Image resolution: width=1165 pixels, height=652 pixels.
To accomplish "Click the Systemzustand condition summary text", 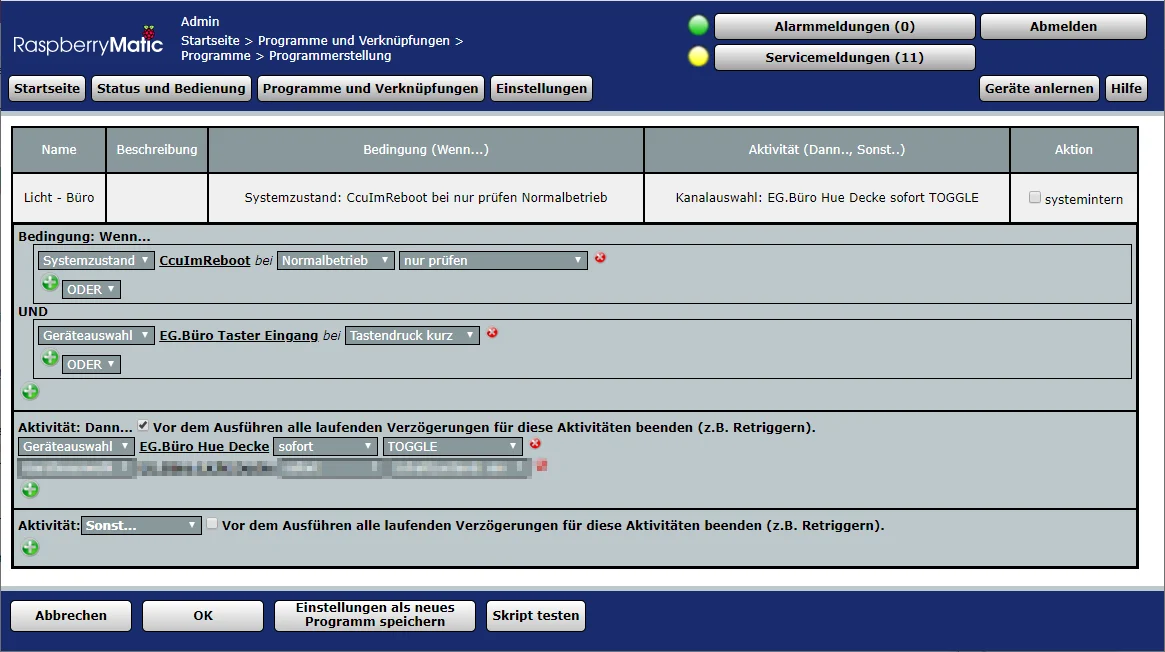I will [x=426, y=198].
